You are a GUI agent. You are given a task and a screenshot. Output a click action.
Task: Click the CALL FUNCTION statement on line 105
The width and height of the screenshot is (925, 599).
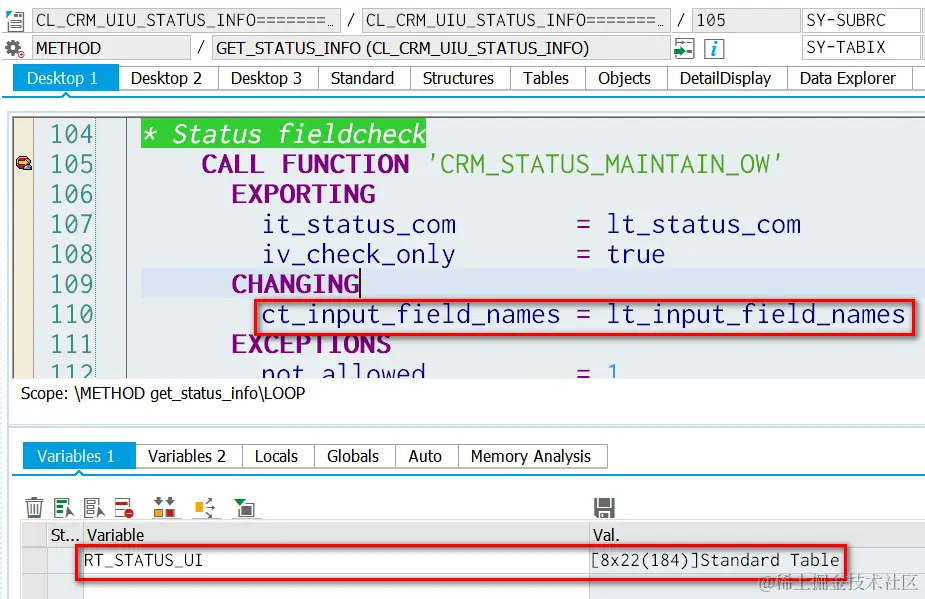pyautogui.click(x=305, y=164)
